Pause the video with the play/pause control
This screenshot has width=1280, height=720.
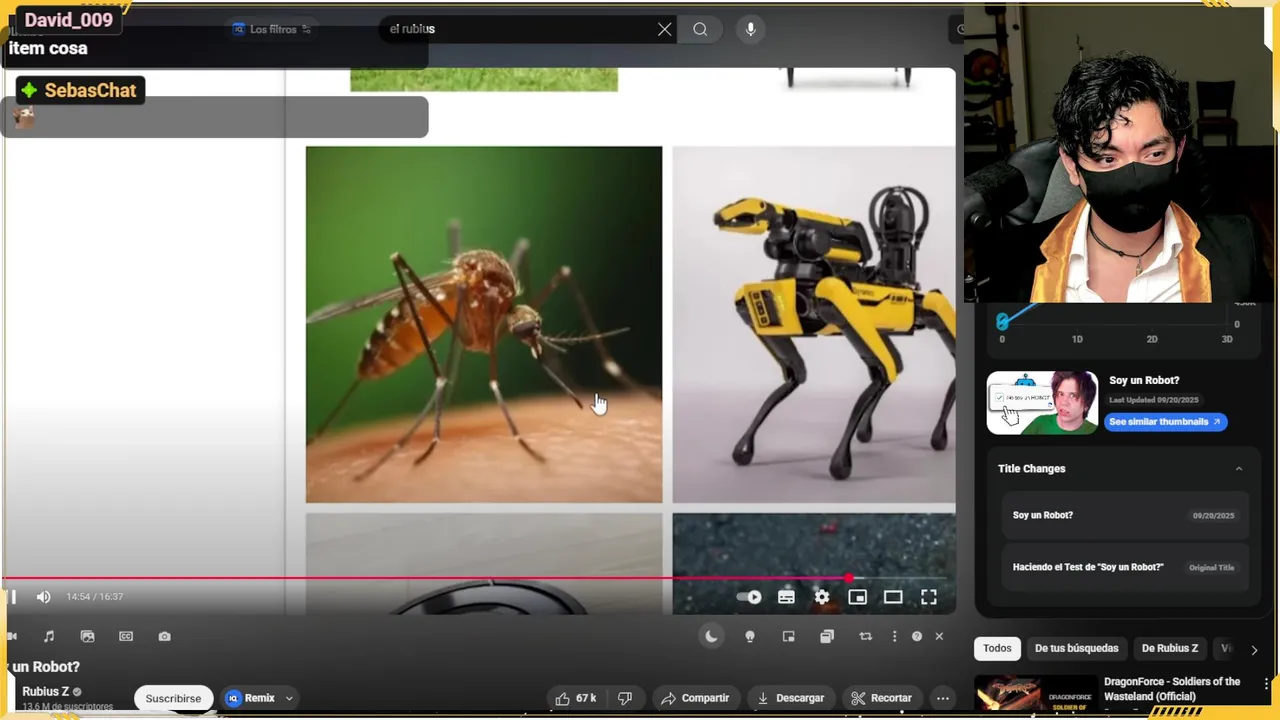click(13, 597)
